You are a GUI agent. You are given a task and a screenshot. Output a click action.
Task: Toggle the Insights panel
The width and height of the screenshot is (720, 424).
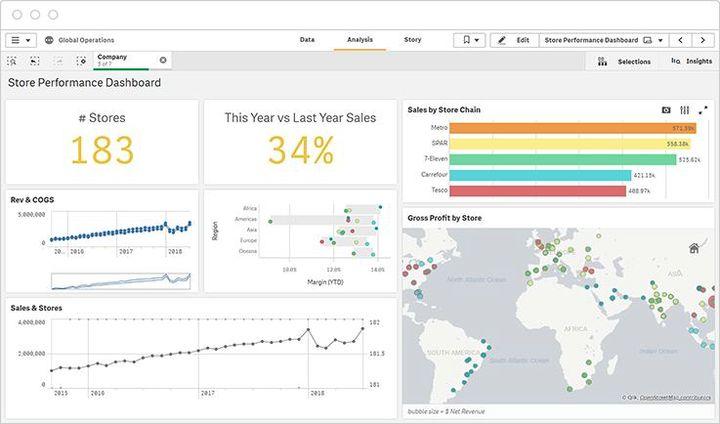[x=691, y=61]
